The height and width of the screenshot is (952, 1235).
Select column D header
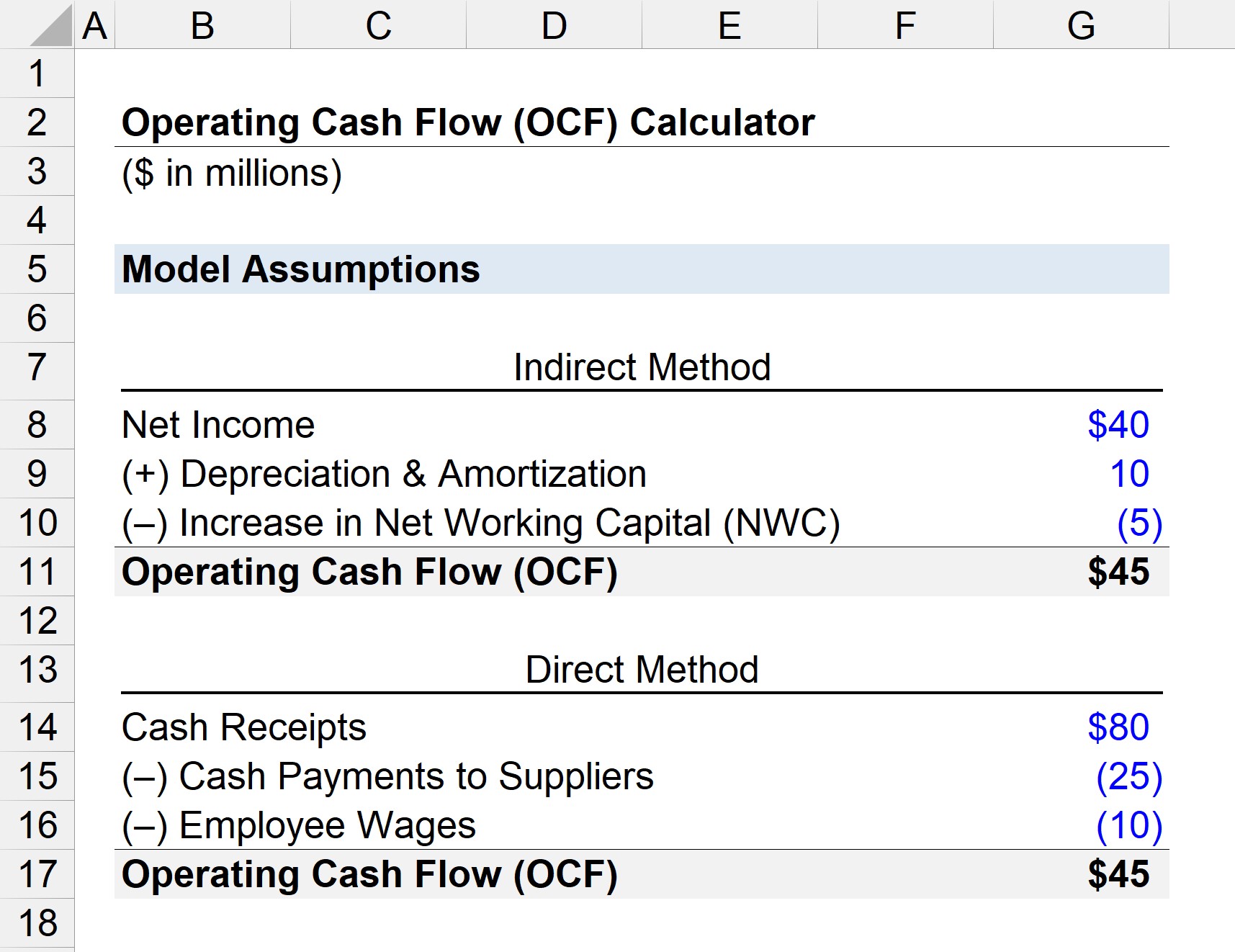[x=554, y=26]
